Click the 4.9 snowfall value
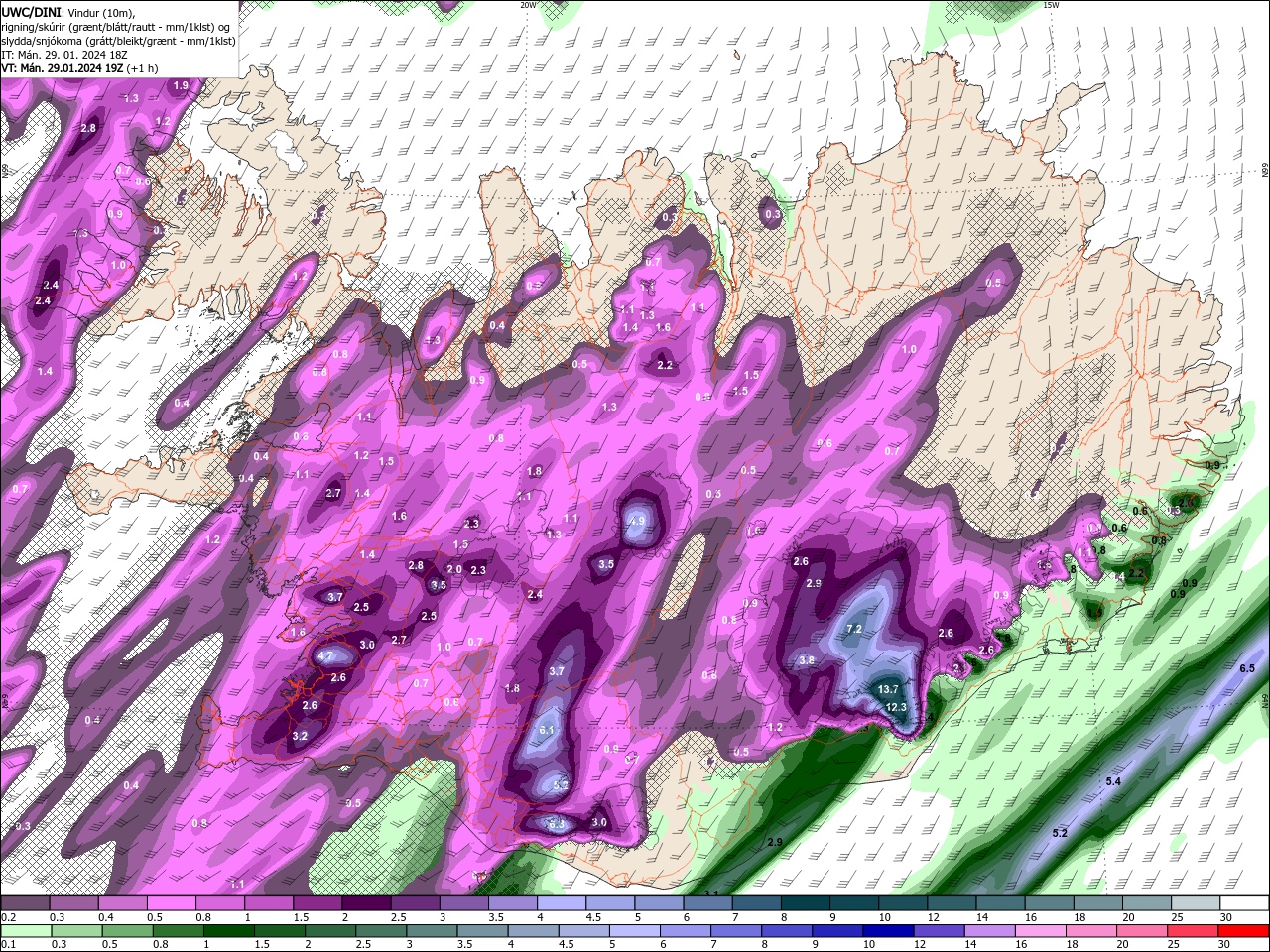The width and height of the screenshot is (1270, 952). [x=638, y=521]
